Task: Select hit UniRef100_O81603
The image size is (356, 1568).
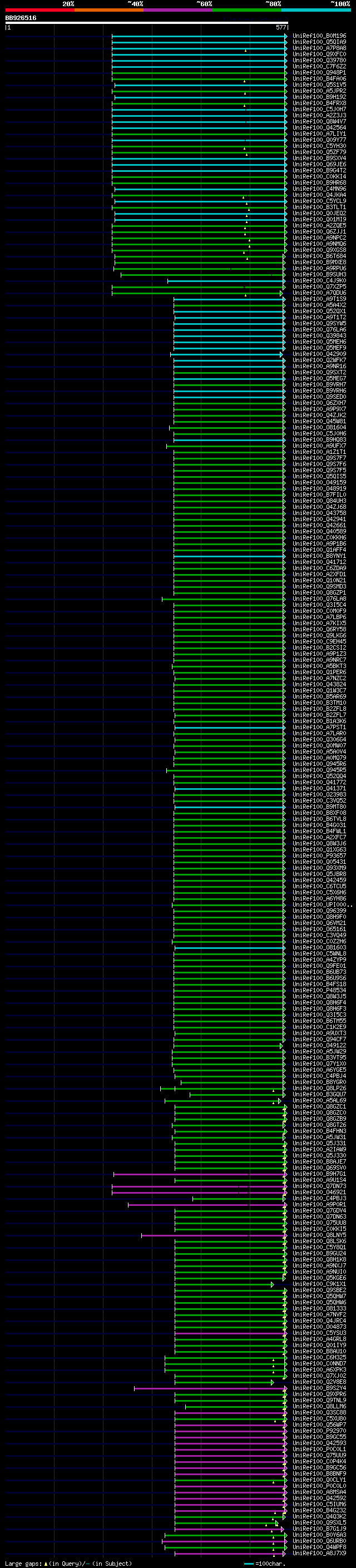Action: [x=319, y=948]
